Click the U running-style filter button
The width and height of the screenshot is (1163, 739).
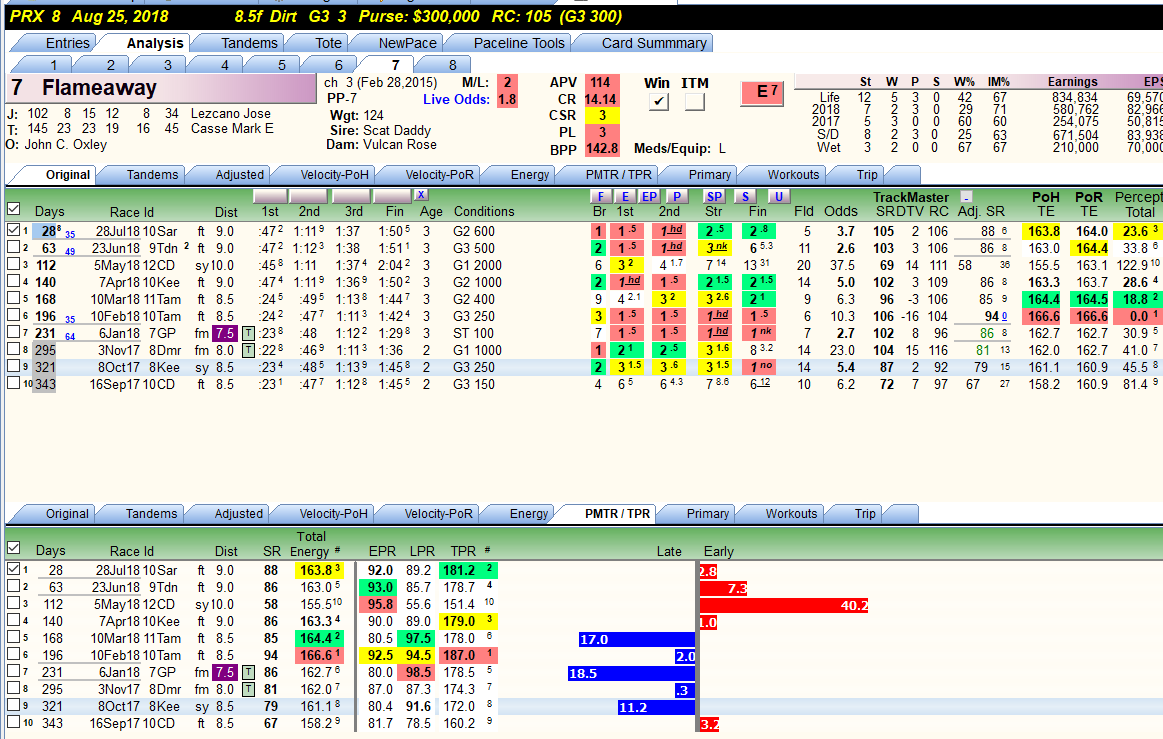778,197
